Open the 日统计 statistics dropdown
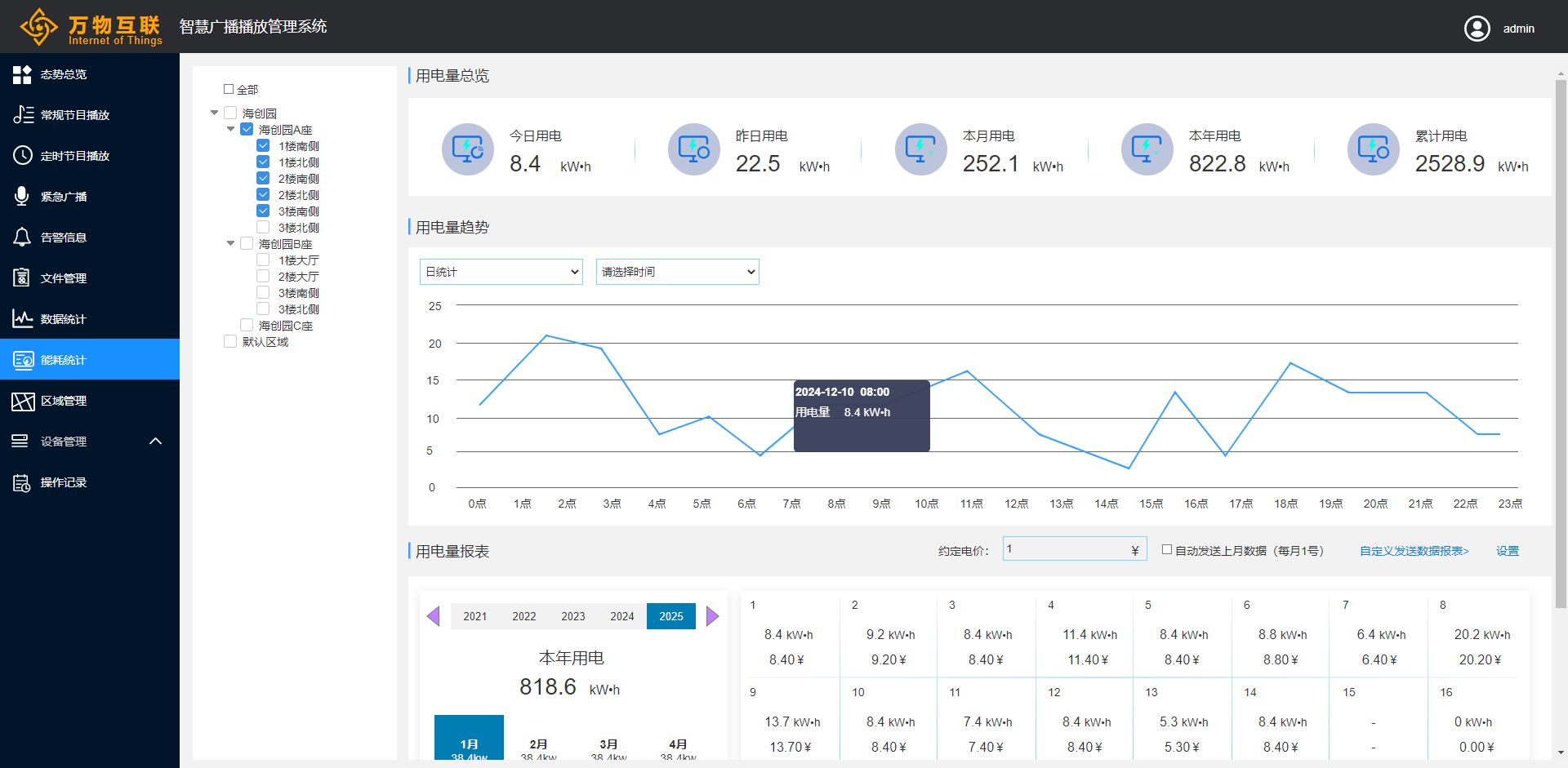 501,272
